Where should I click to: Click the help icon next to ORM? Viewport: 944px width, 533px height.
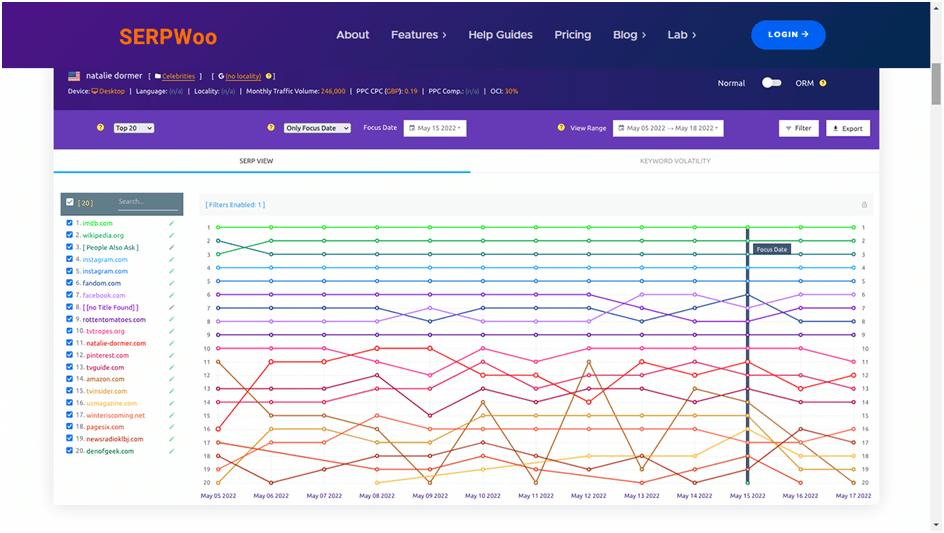[823, 83]
